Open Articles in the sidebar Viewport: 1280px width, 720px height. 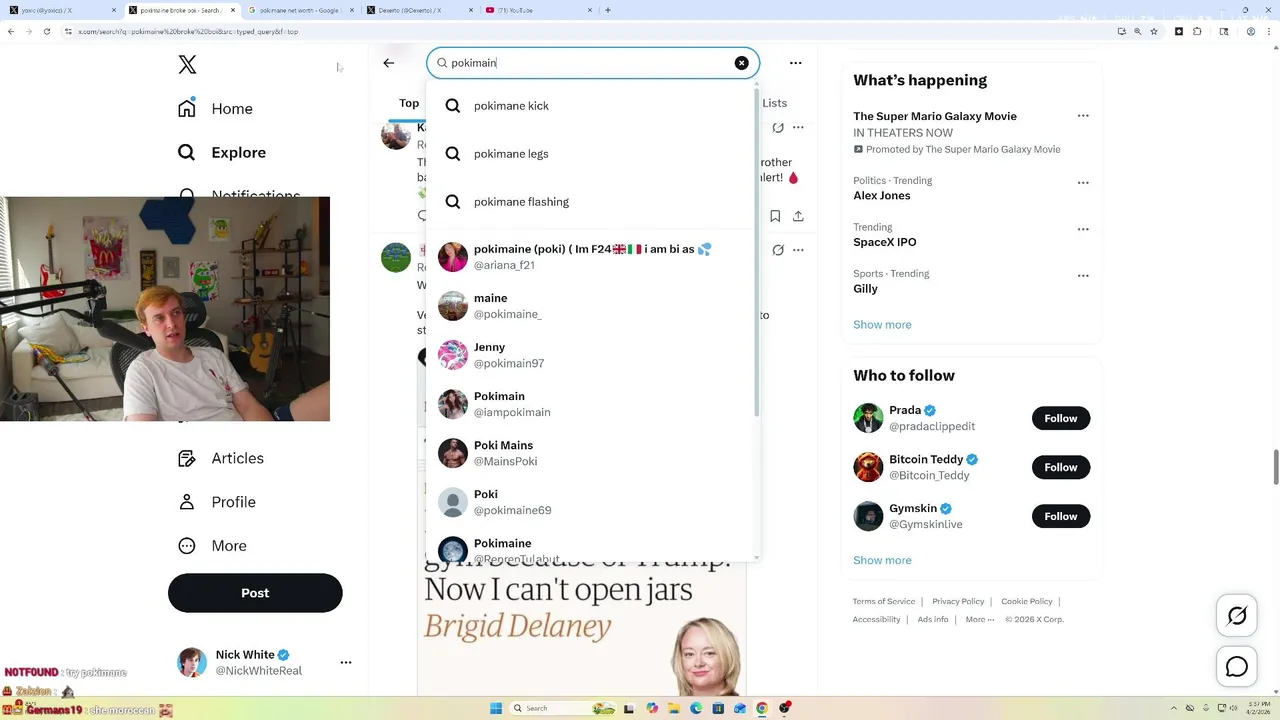(221, 458)
